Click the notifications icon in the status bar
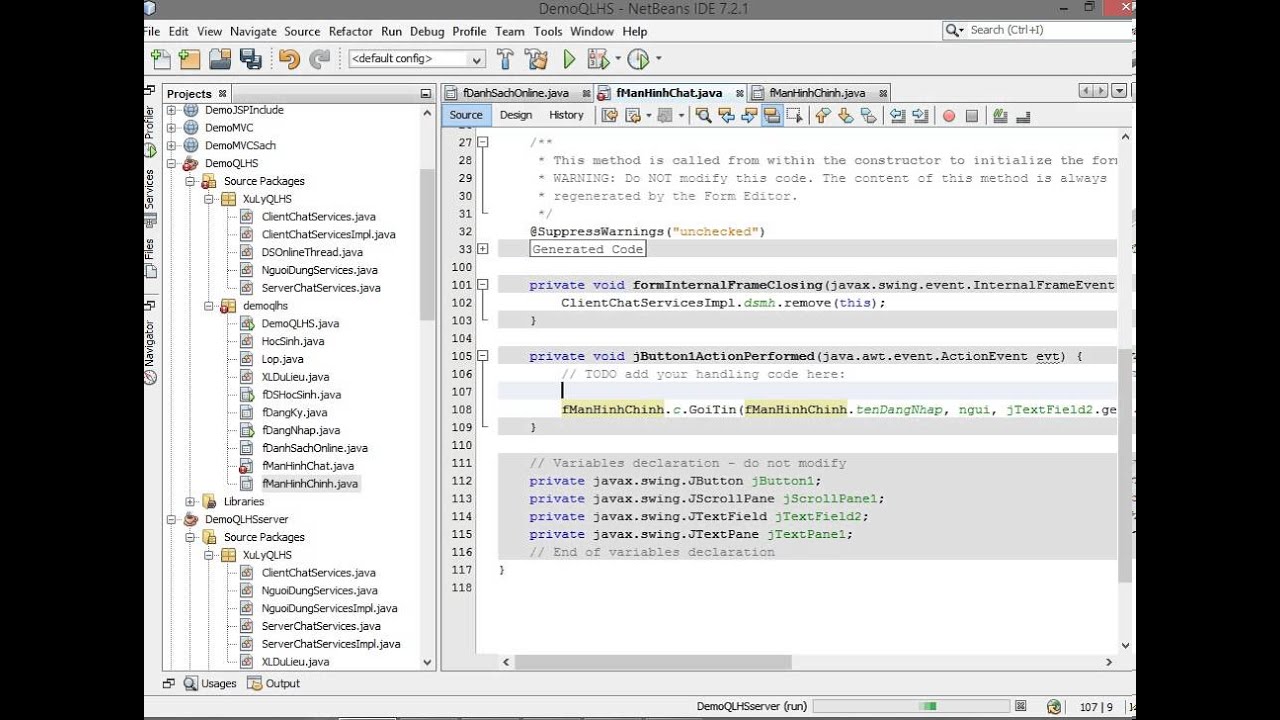This screenshot has width=1280, height=720. click(x=1053, y=707)
